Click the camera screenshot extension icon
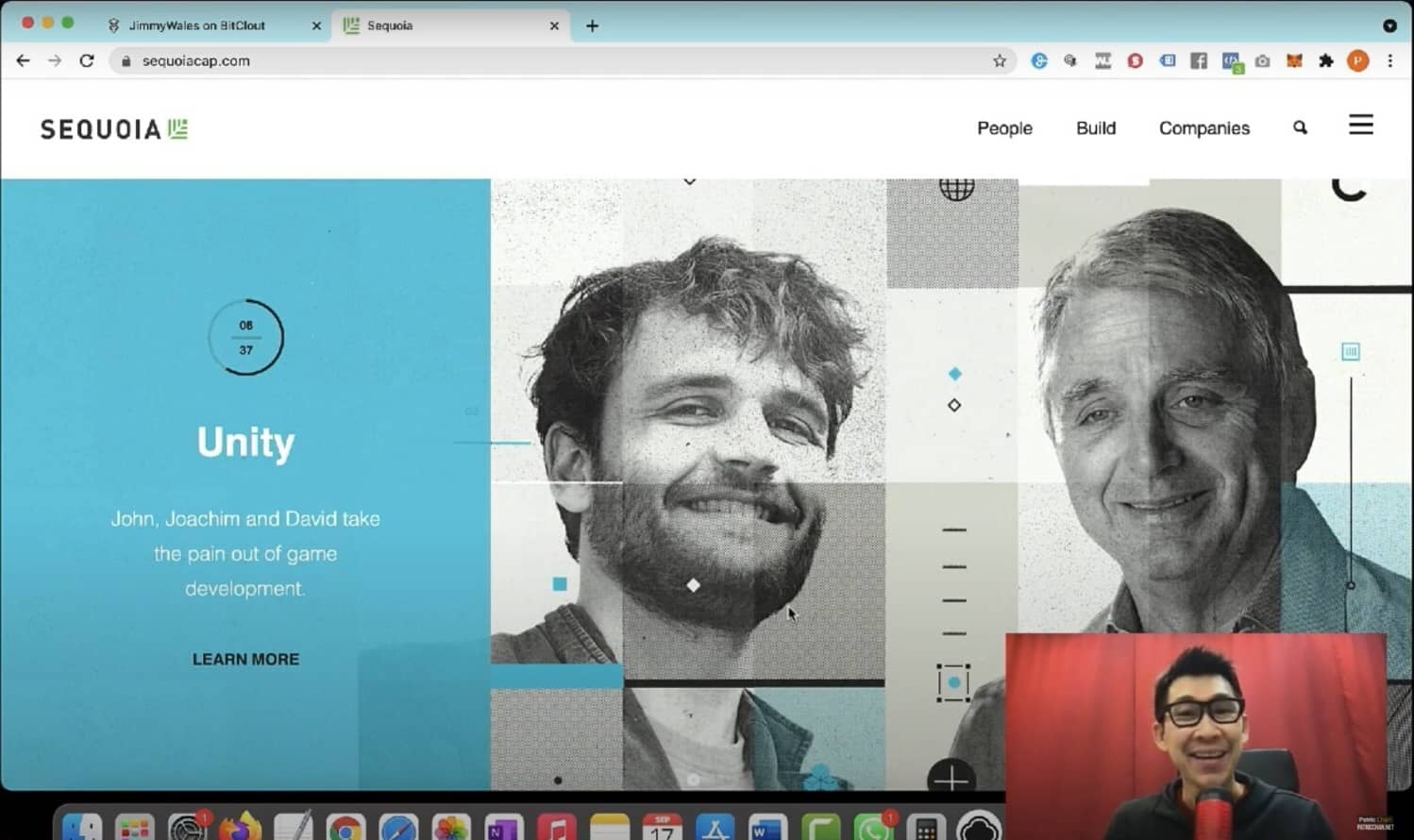Viewport: 1414px width, 840px height. [1263, 60]
